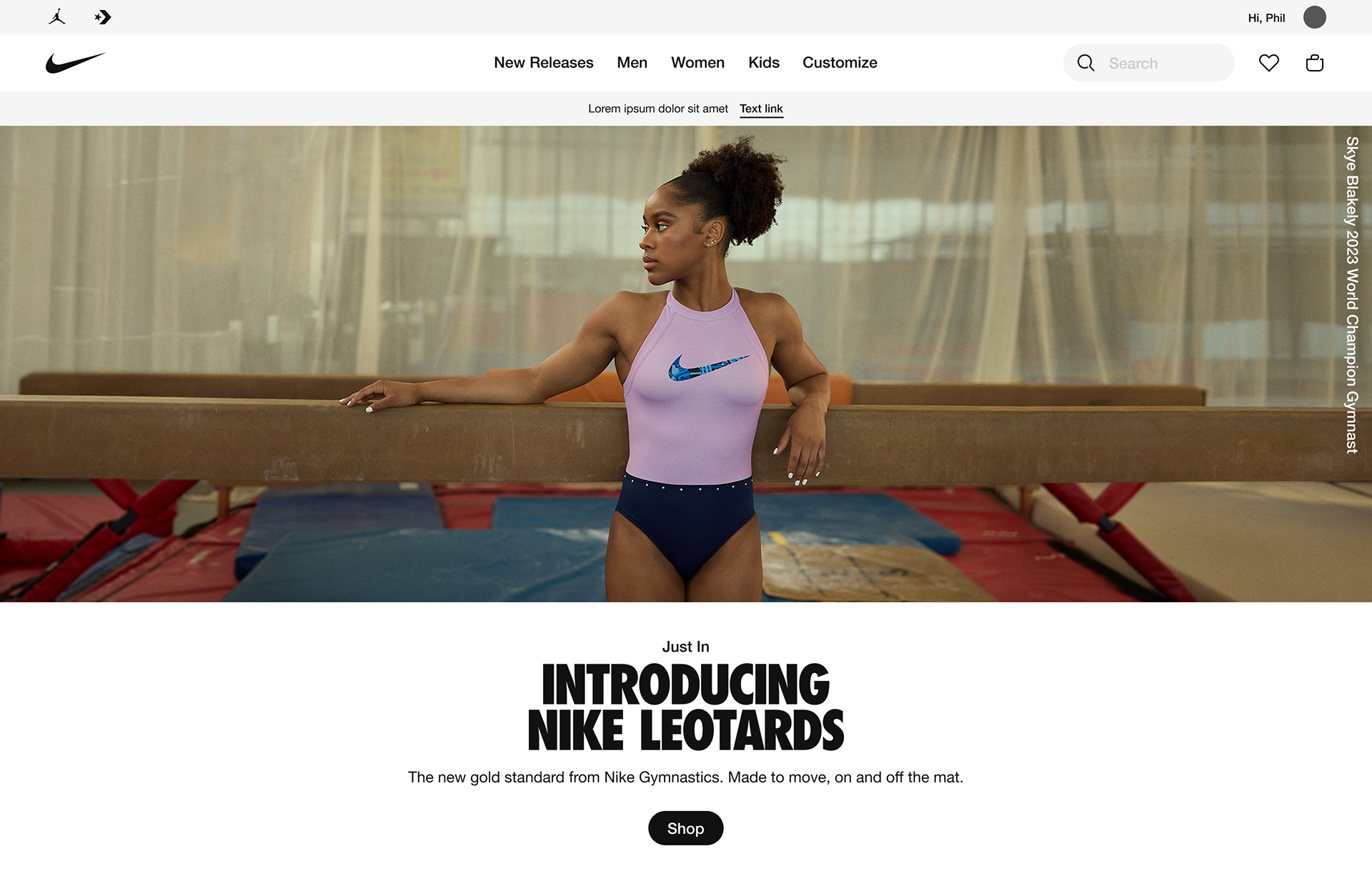
Task: Open the shopping bag icon
Action: (x=1315, y=63)
